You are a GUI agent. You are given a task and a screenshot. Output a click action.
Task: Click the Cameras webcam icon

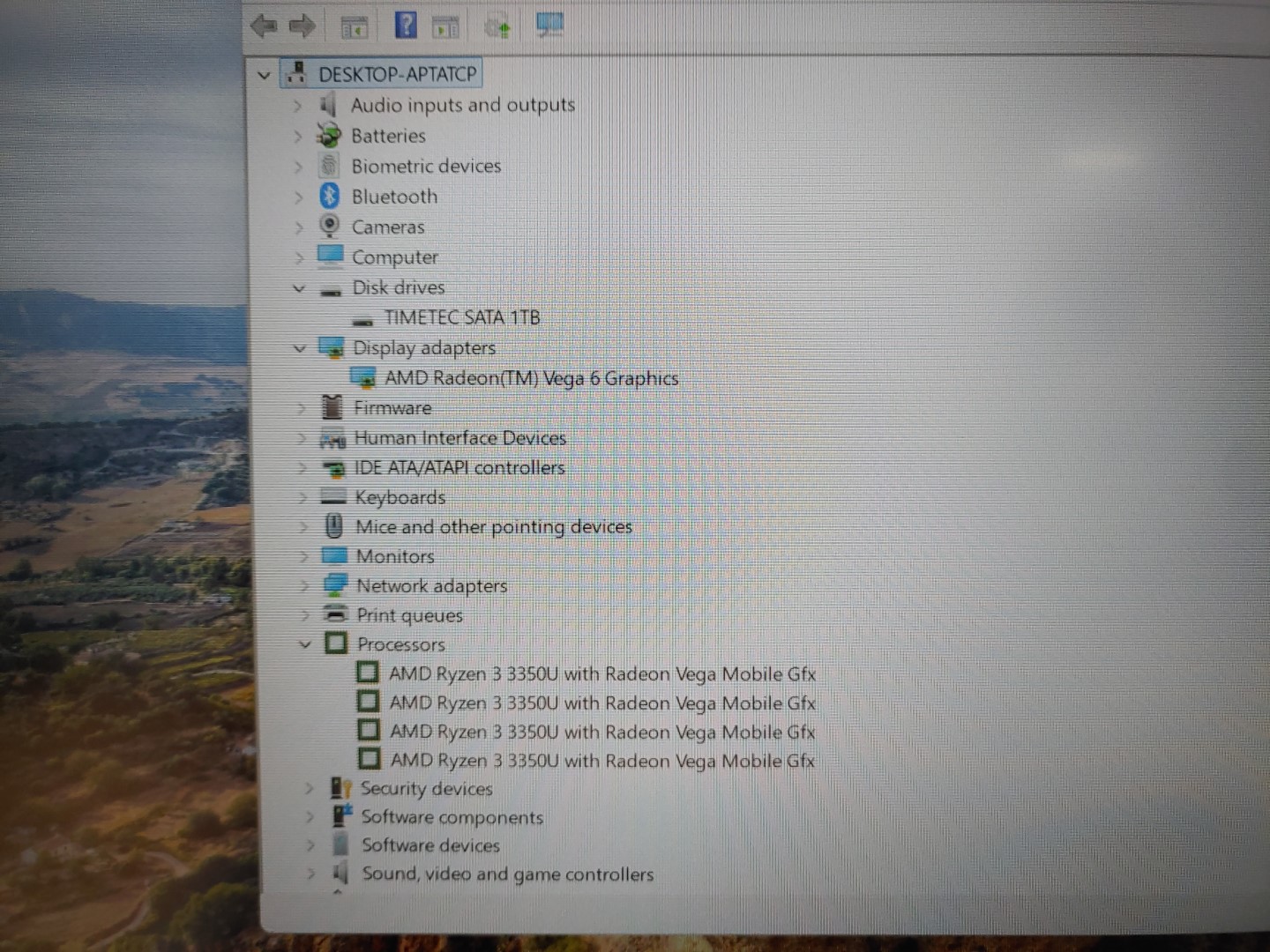330,227
